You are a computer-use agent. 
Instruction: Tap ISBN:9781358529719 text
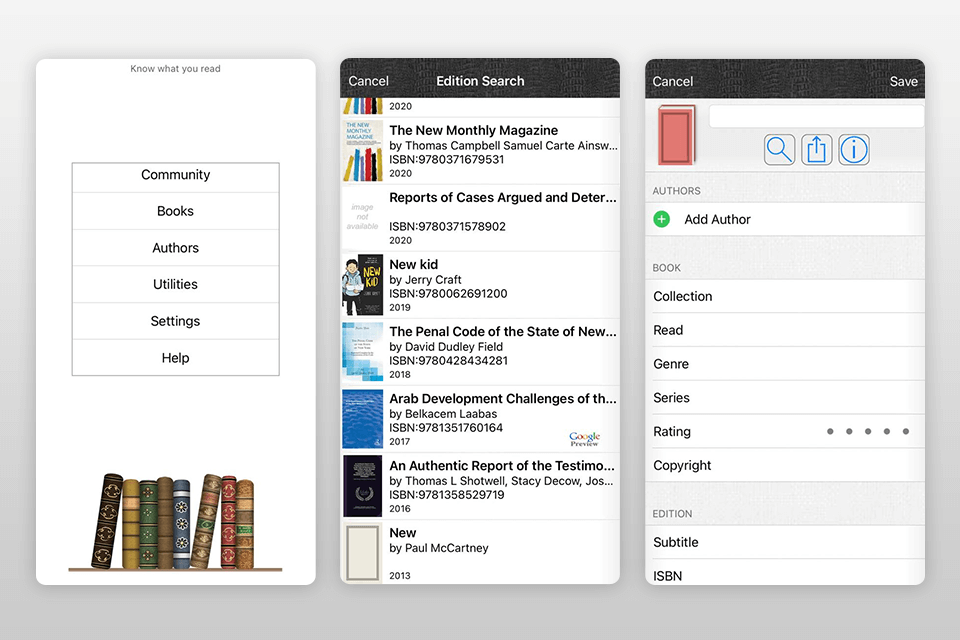447,495
